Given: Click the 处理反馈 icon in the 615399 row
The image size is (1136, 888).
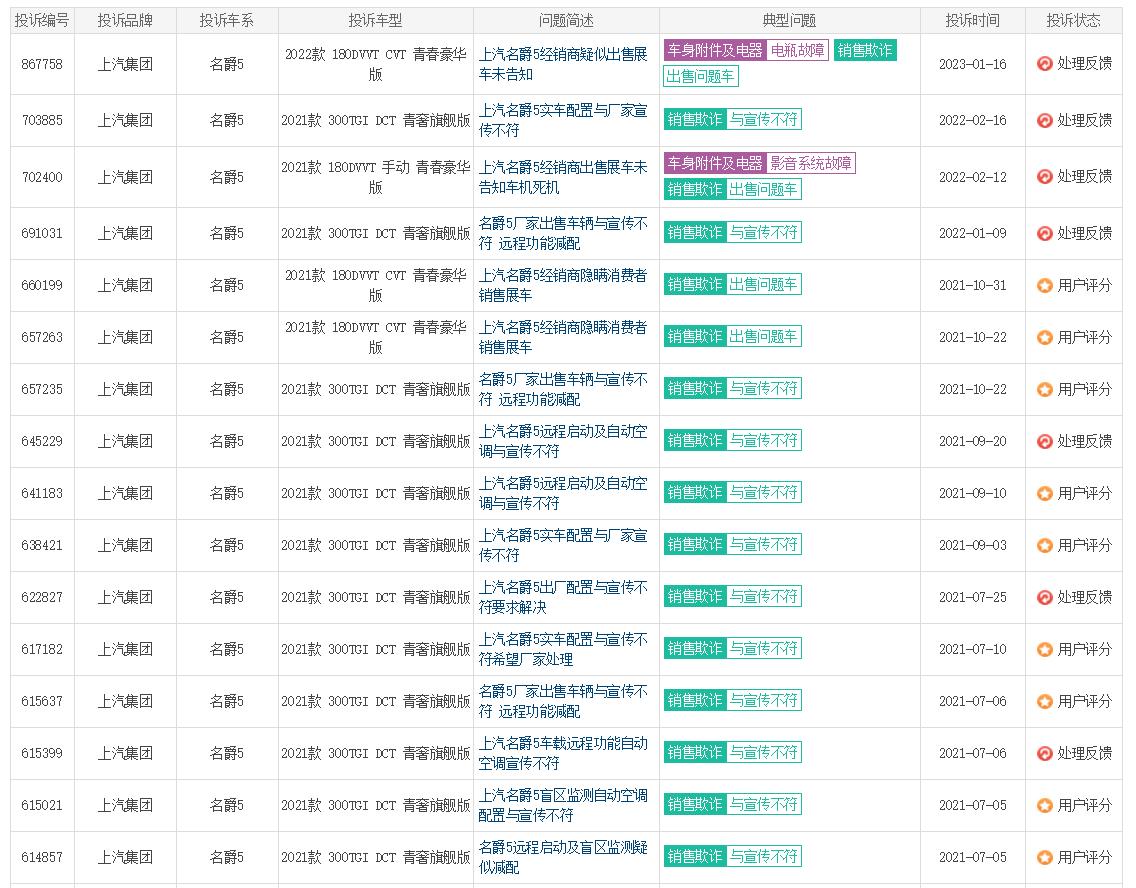Looking at the screenshot, I should click(x=1046, y=753).
